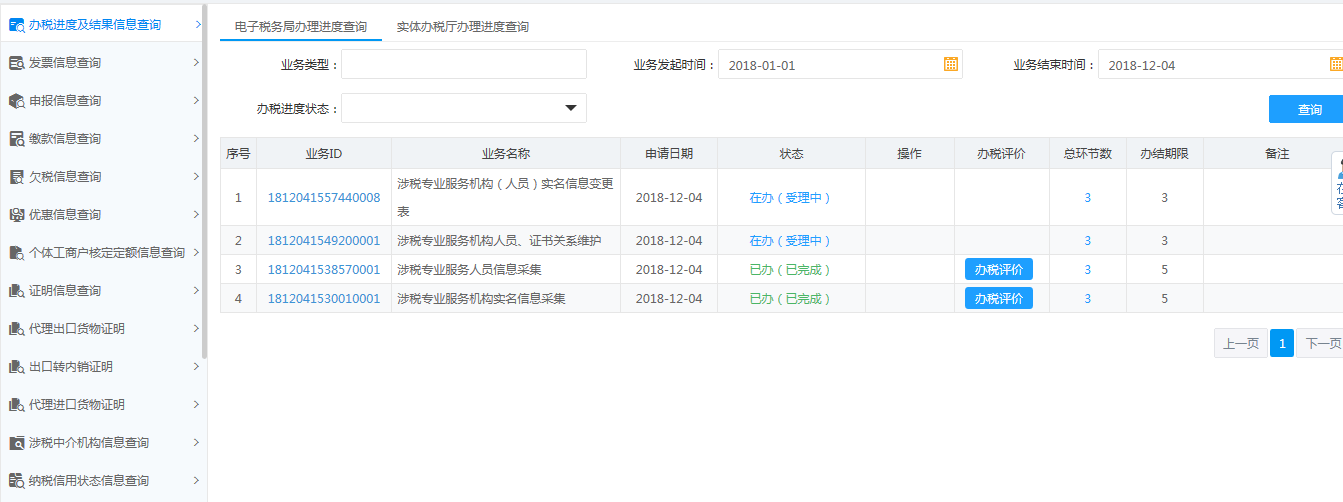Open calendar picker for 业务发起时间
The height and width of the screenshot is (502, 1343).
[x=951, y=64]
